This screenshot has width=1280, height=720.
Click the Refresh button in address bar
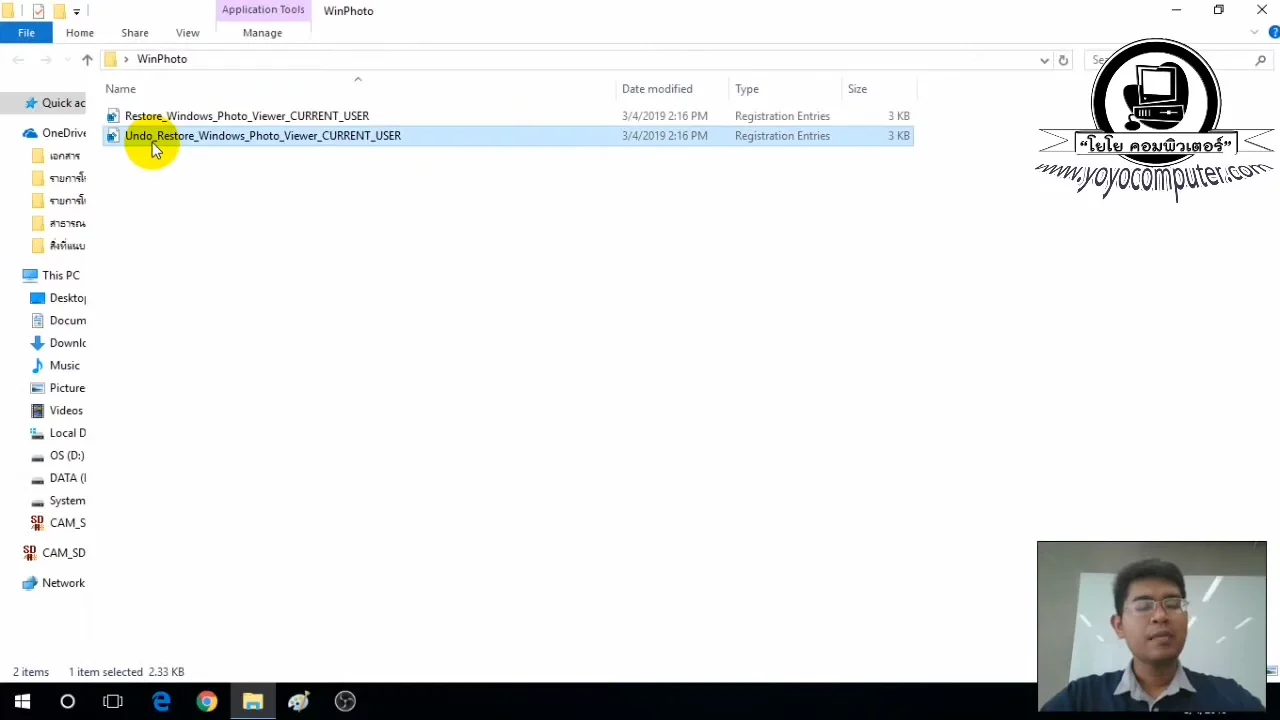tap(1063, 59)
